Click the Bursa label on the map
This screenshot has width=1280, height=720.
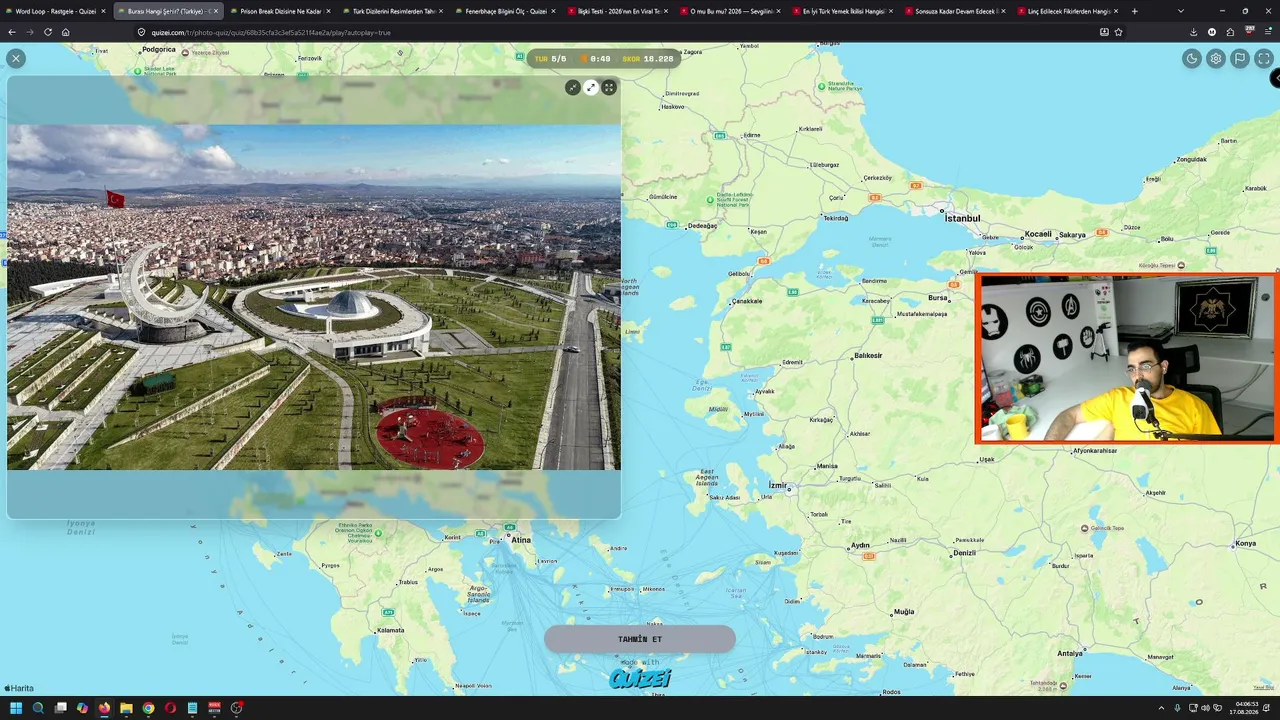938,298
